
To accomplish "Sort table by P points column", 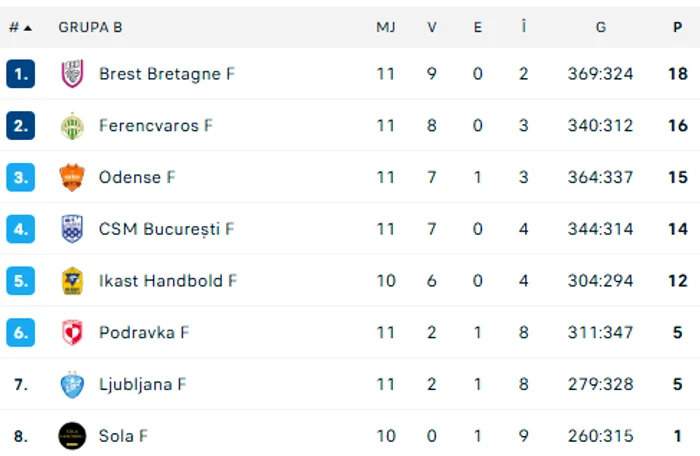I will coord(677,27).
